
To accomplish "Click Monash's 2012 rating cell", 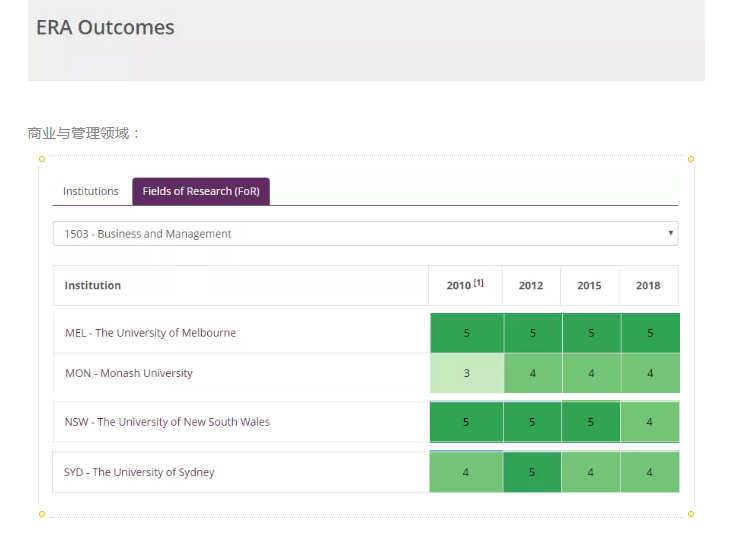I will pos(533,373).
